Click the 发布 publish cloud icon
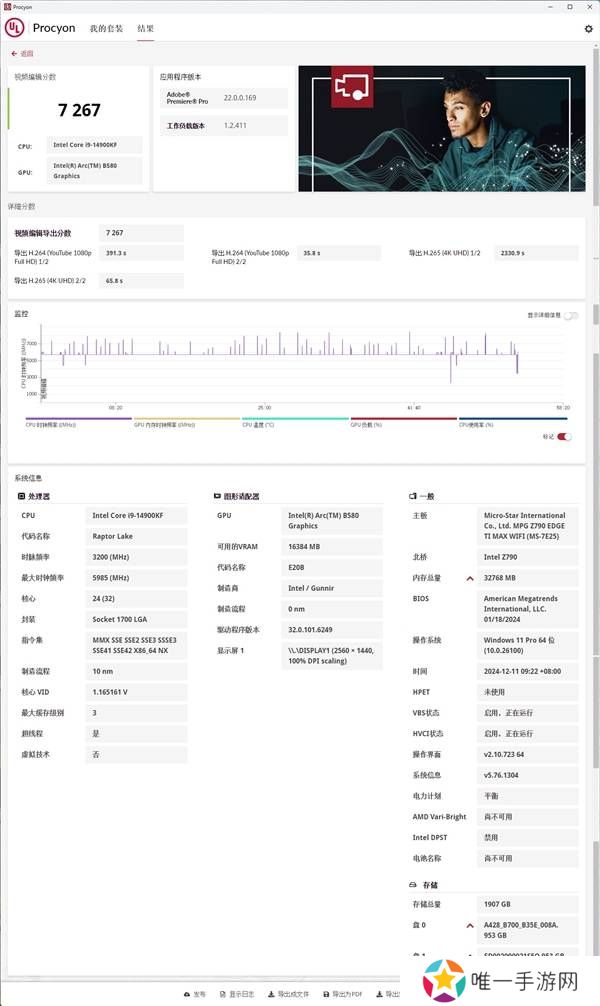The height and width of the screenshot is (1006, 600). click(x=187, y=994)
